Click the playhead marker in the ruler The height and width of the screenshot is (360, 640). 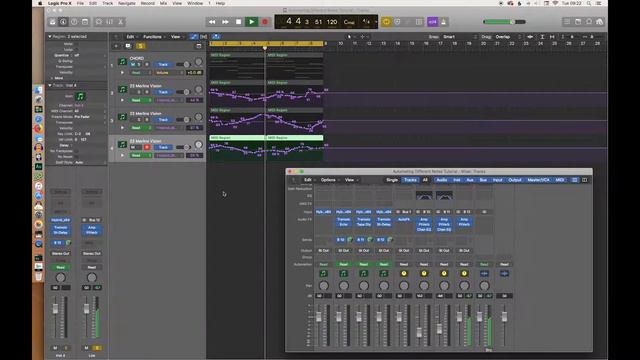click(x=265, y=48)
